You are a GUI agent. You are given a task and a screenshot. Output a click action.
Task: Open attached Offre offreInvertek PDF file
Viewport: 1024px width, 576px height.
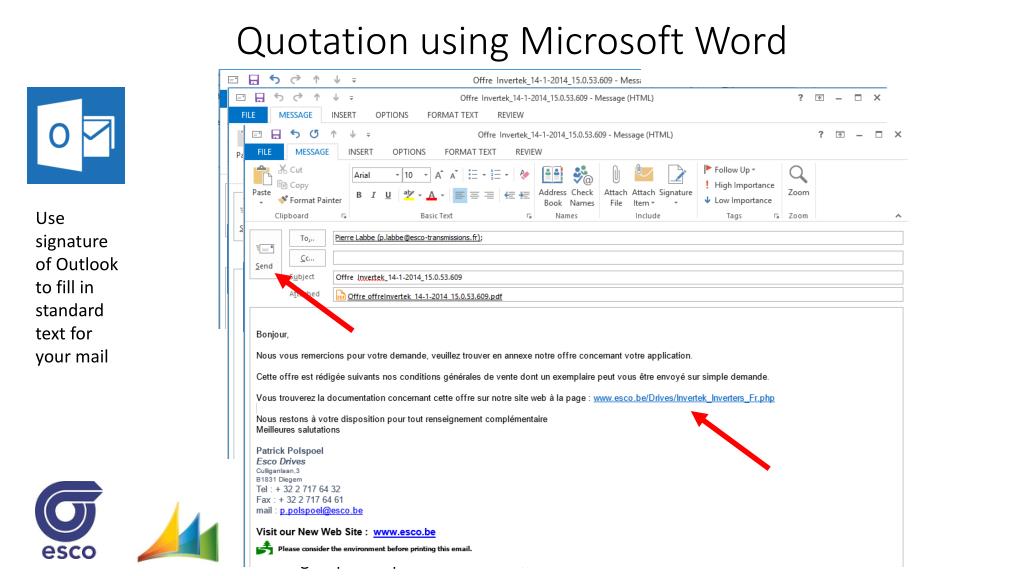tap(419, 296)
